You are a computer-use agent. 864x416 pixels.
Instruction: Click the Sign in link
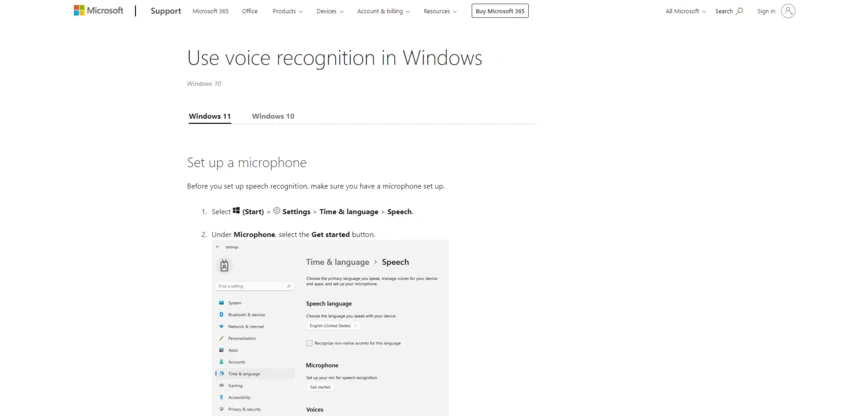tap(766, 11)
